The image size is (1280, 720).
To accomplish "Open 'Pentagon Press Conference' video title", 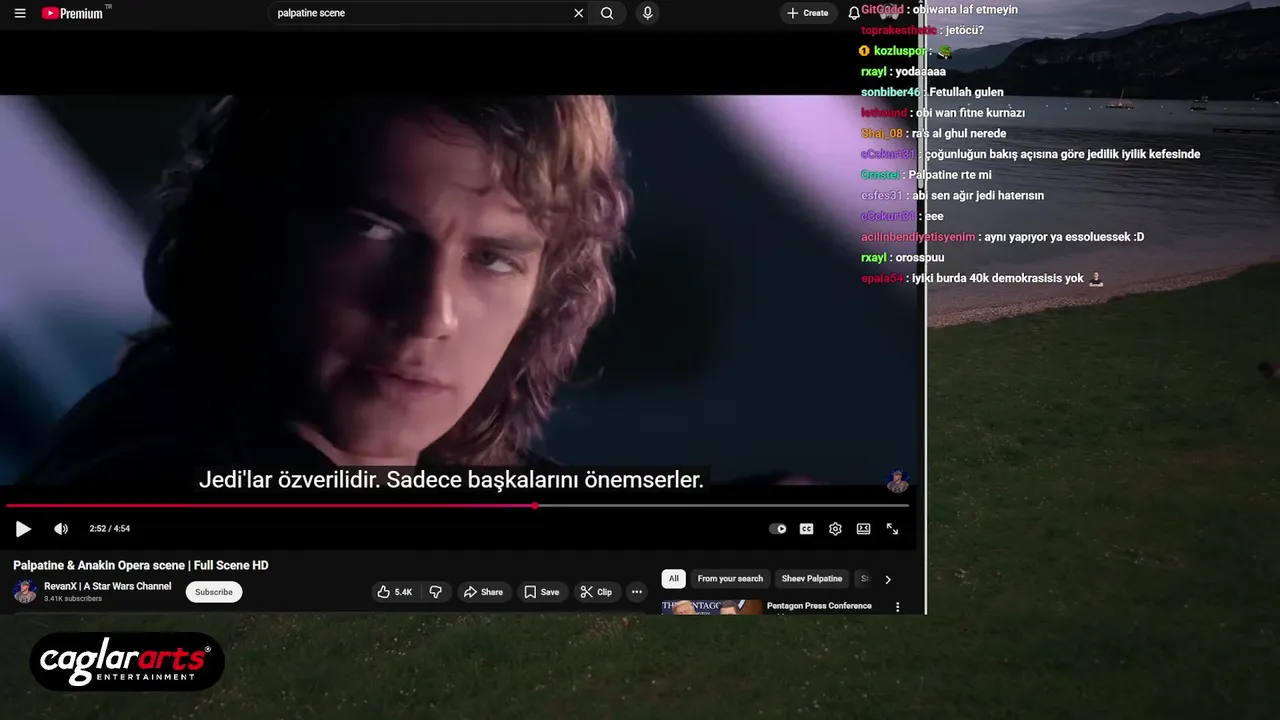I will (x=819, y=606).
